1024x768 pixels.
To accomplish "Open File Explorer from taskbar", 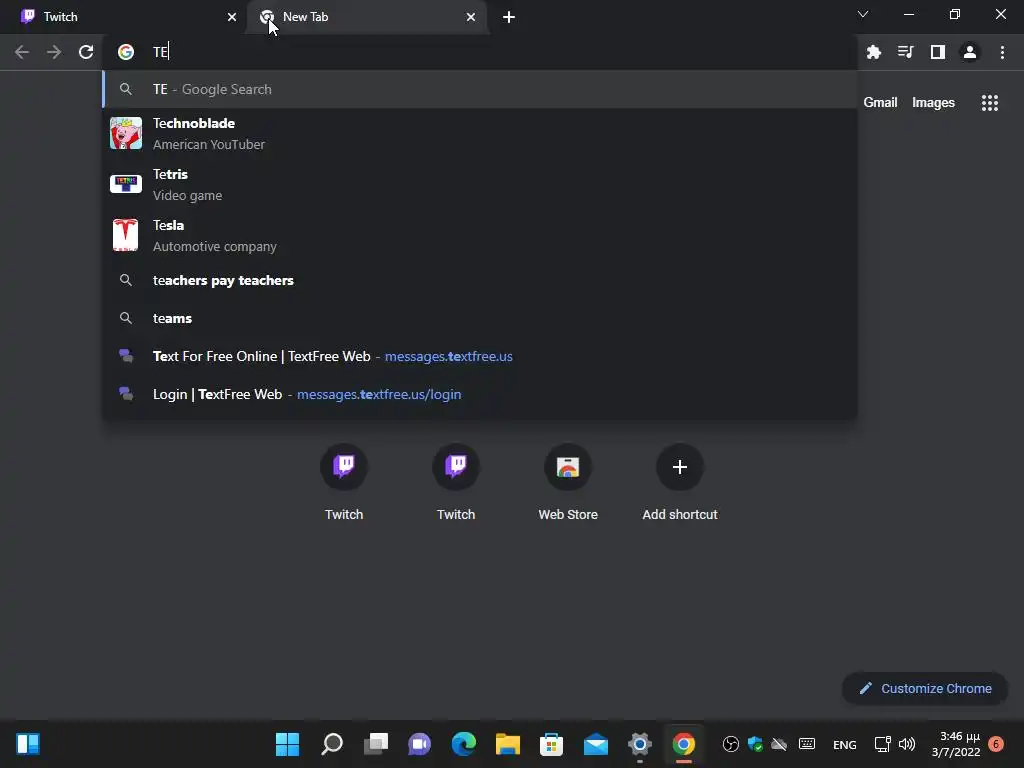I will (507, 744).
